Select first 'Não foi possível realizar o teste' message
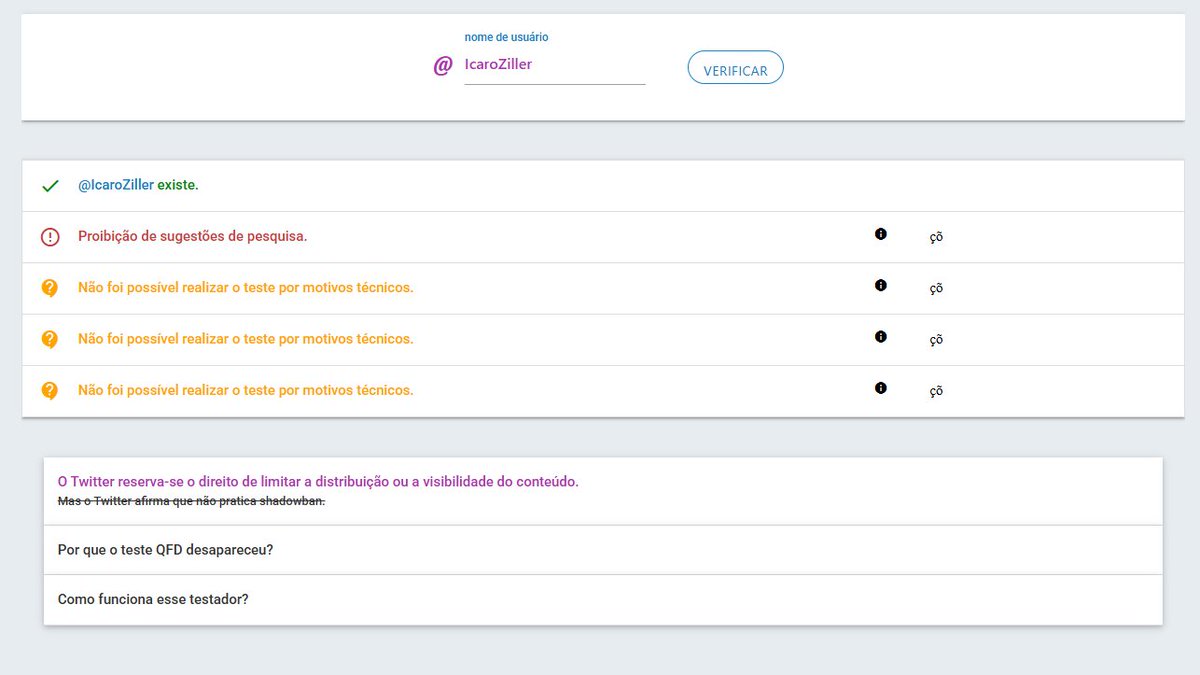The width and height of the screenshot is (1200, 675). 246,288
